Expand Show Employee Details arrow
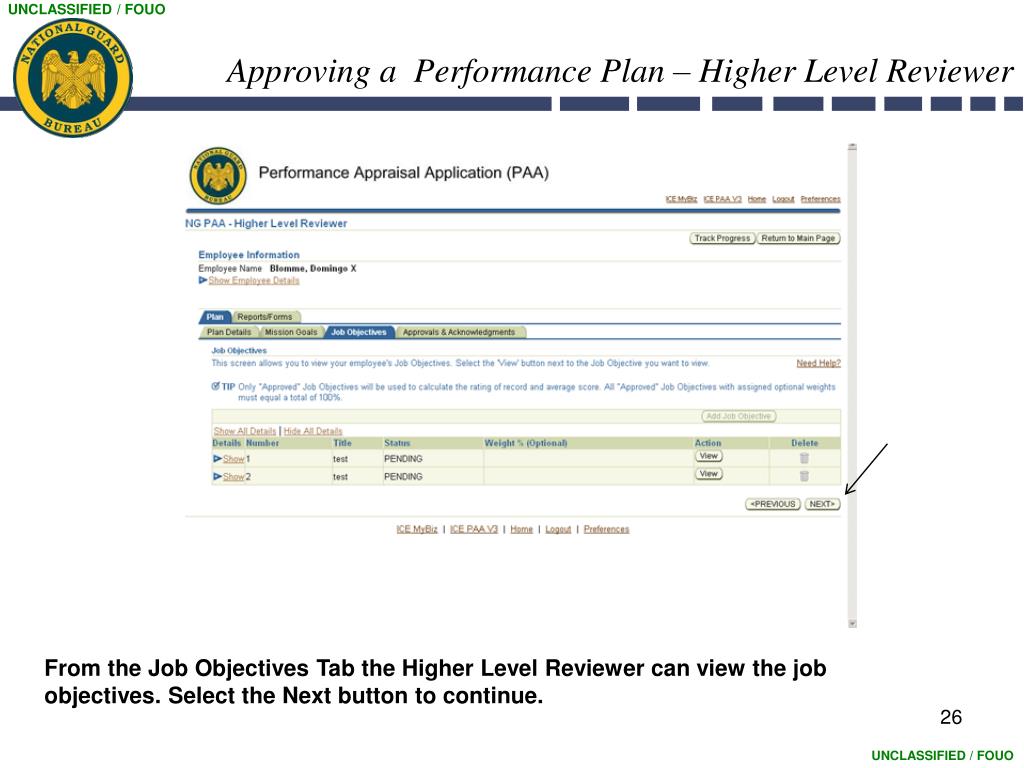Viewport: 1024px width, 768px height. pos(202,280)
